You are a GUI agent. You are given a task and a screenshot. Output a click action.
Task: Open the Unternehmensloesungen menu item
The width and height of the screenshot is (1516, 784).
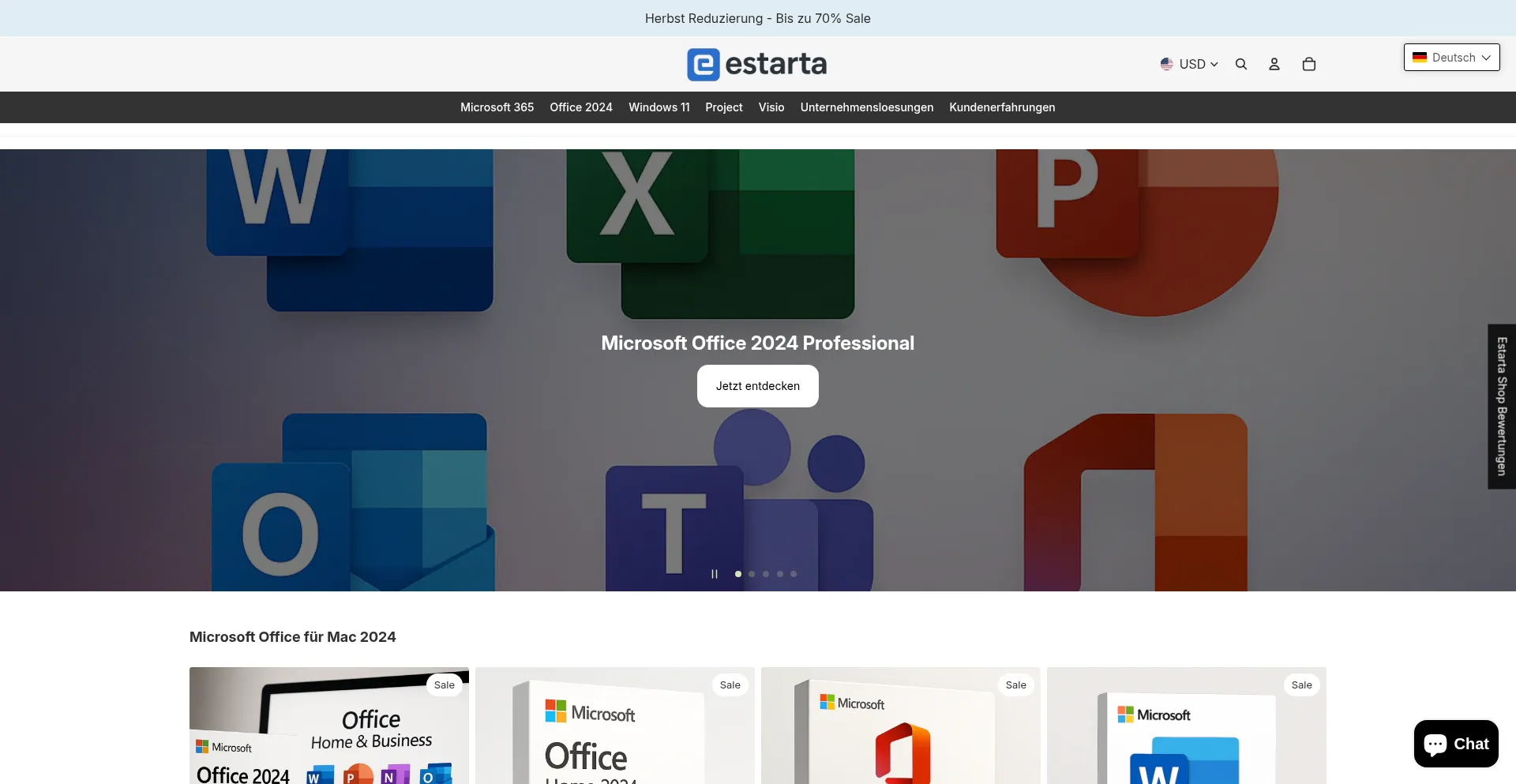(x=866, y=107)
